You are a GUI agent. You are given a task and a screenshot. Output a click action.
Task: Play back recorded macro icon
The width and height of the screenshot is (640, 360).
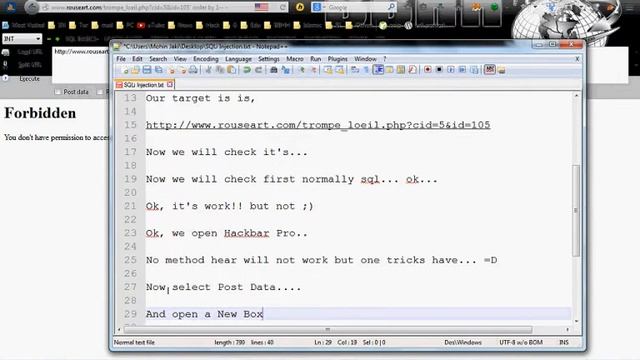click(451, 70)
